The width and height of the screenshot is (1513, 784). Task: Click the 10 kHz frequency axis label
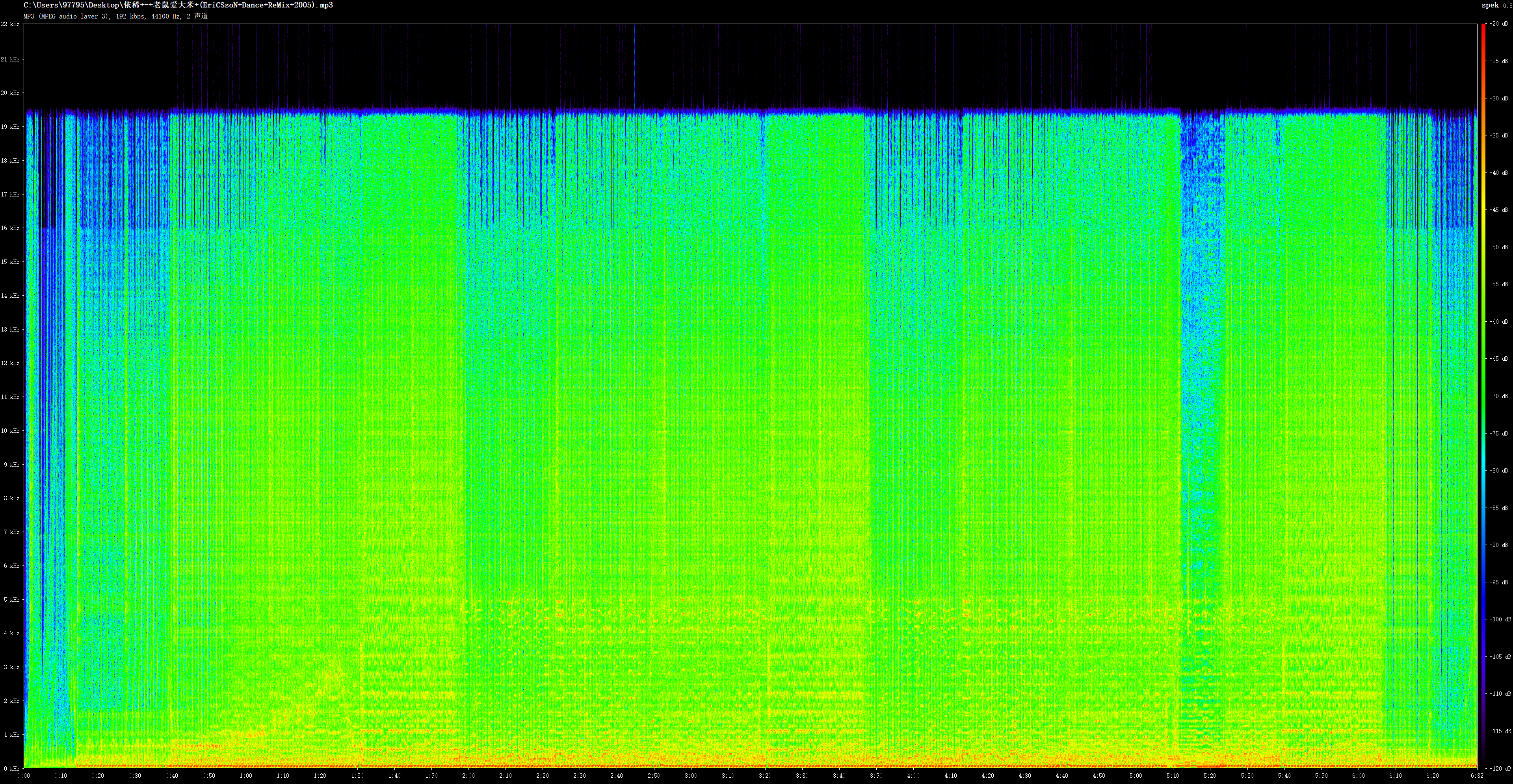click(10, 431)
